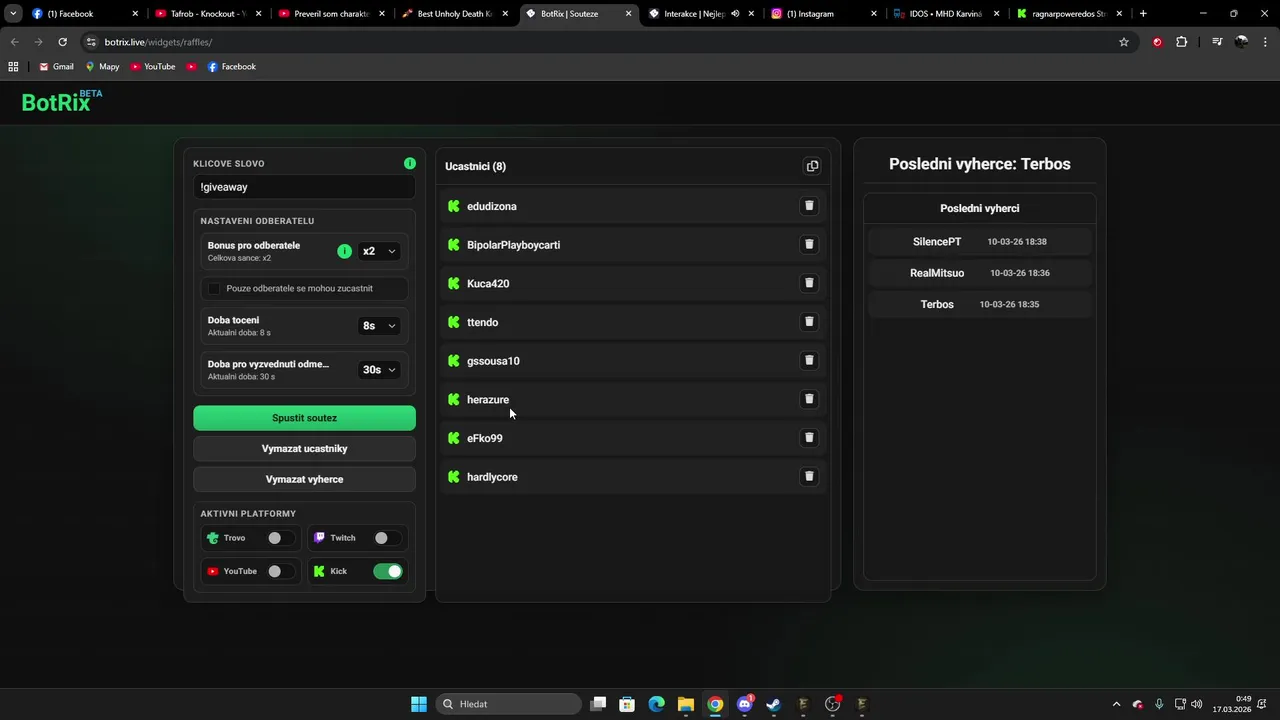Delete gssousa10 from participants
Screen dimensions: 1280x720
point(809,360)
